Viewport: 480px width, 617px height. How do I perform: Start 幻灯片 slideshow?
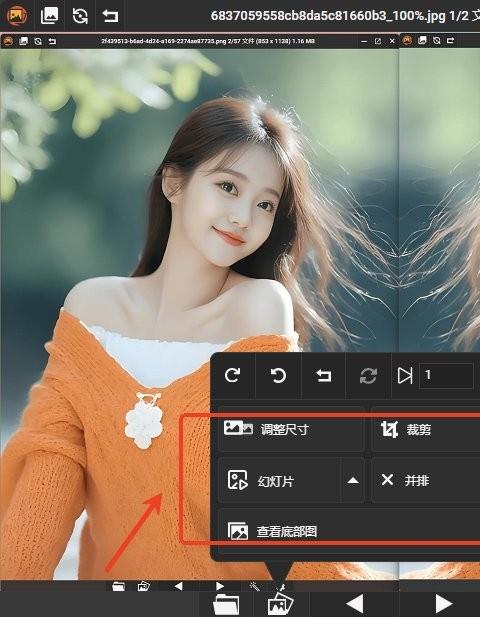point(280,480)
